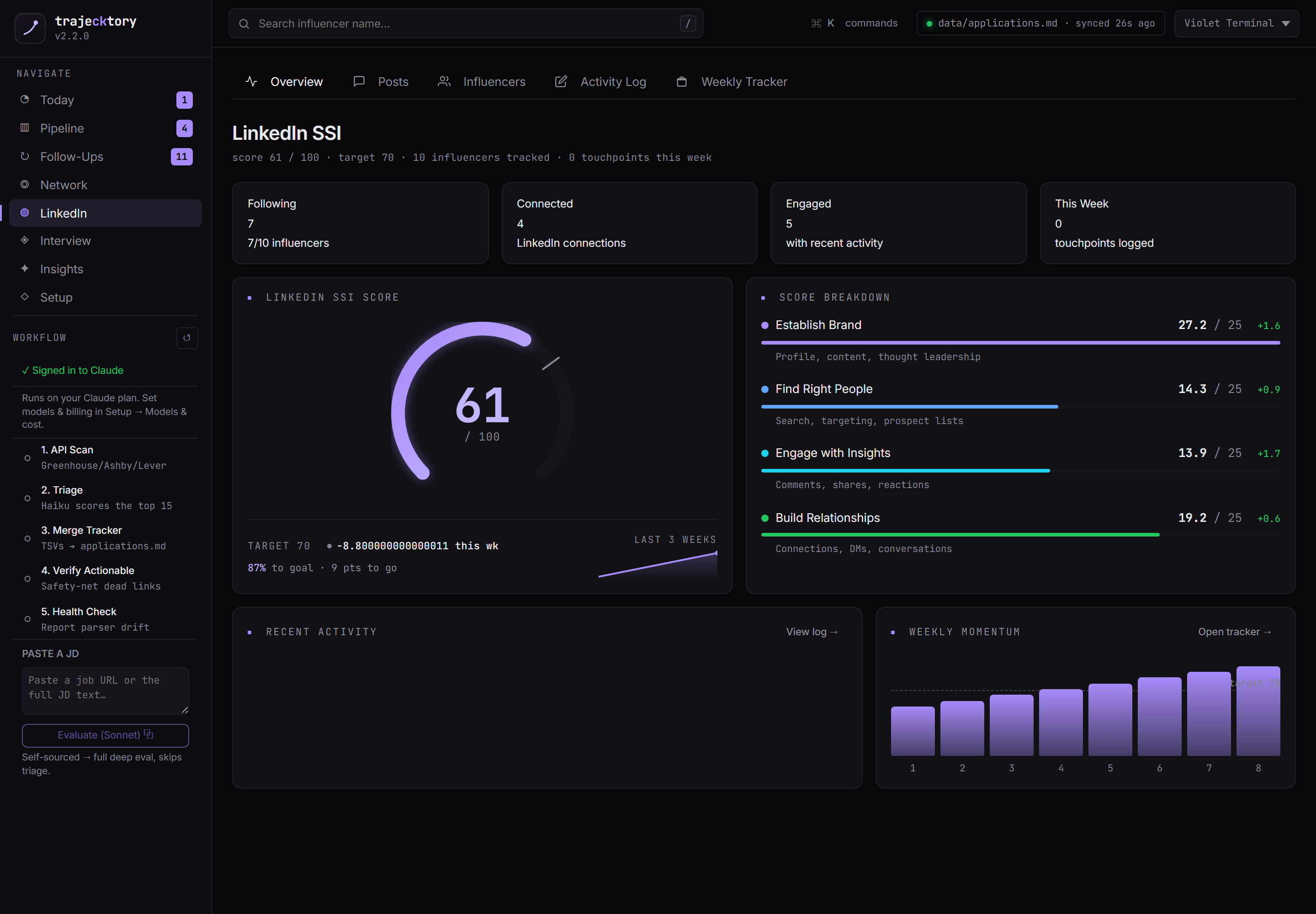Click the Setup diamond icon
This screenshot has width=1316, height=914.
pyautogui.click(x=25, y=297)
